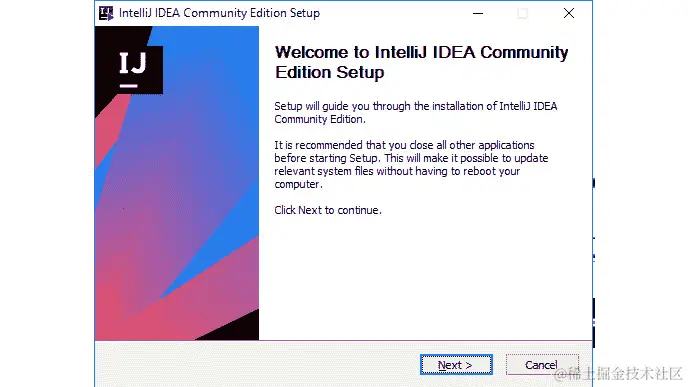Minimize the Setup window
The height and width of the screenshot is (387, 688).
478,13
